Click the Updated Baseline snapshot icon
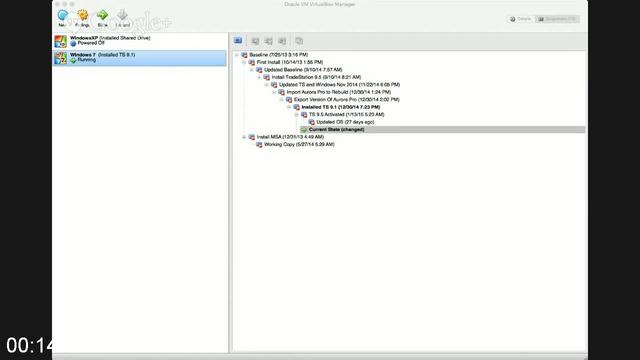Image resolution: width=640 pixels, height=360 pixels. click(x=259, y=70)
